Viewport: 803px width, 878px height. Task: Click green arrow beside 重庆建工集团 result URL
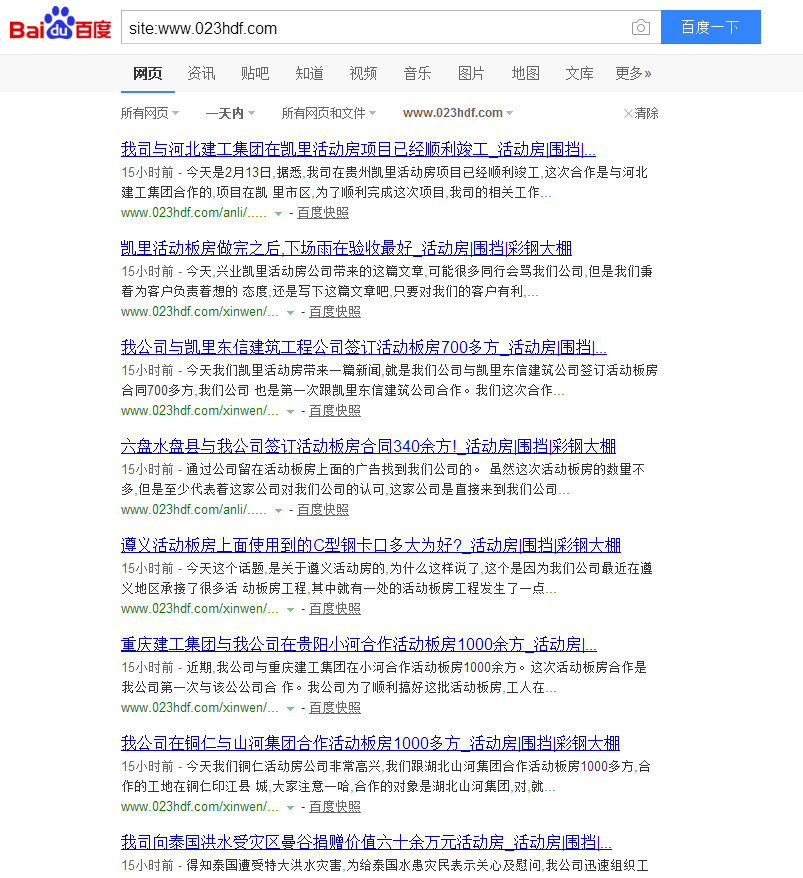[291, 708]
